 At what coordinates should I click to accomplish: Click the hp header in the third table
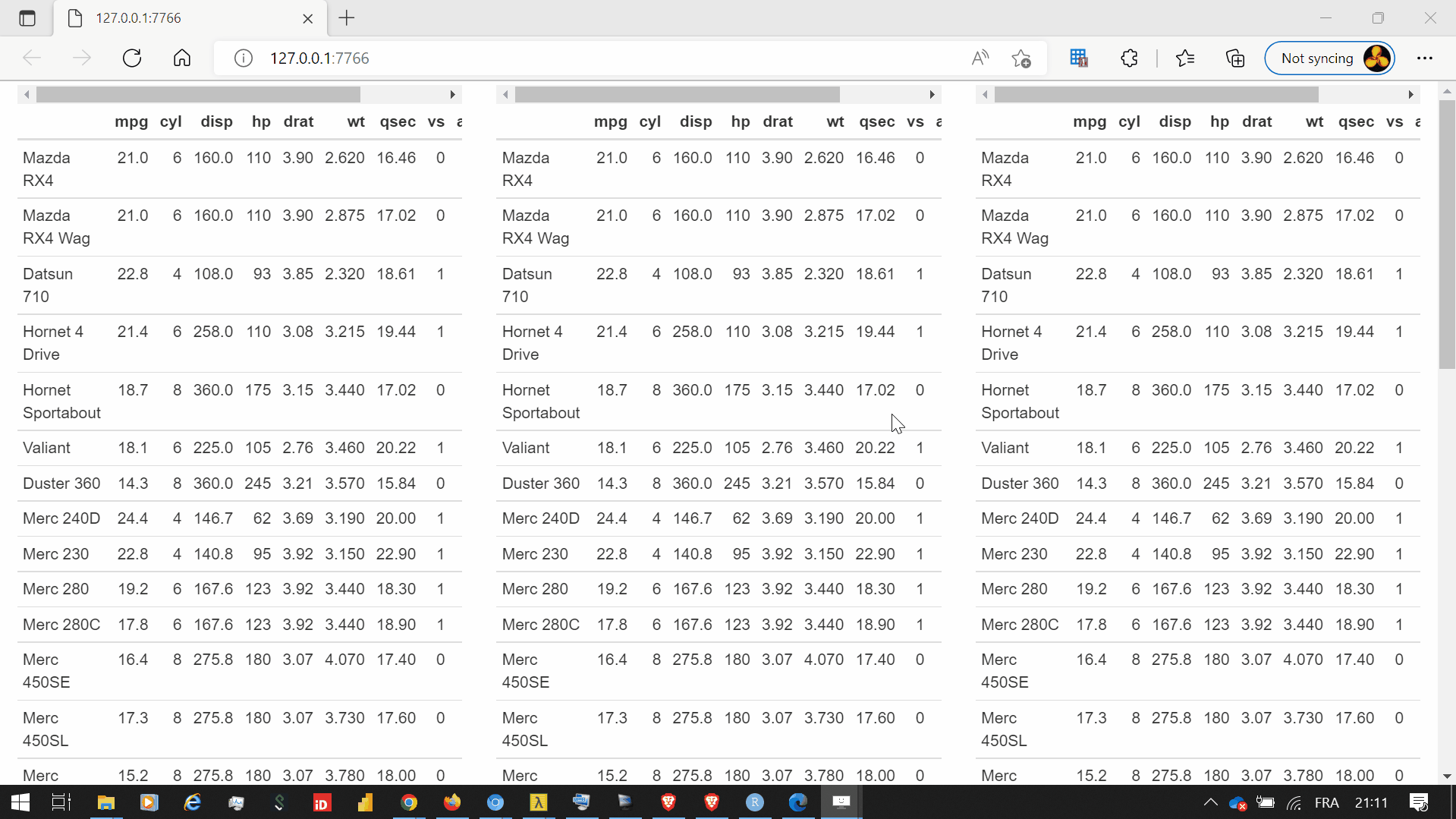(1219, 122)
